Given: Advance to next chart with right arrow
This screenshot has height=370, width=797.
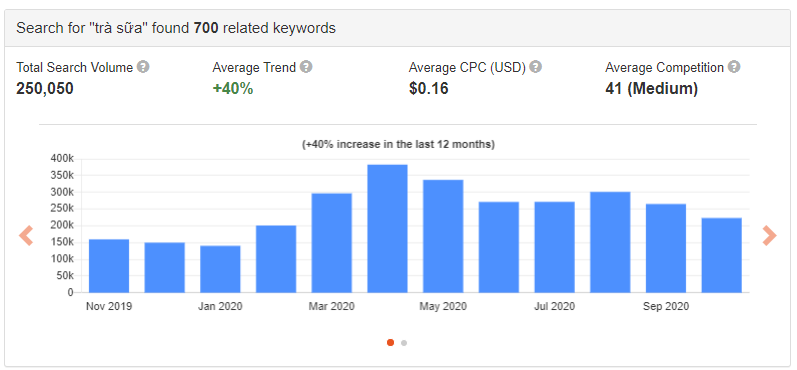Looking at the screenshot, I should coord(770,236).
